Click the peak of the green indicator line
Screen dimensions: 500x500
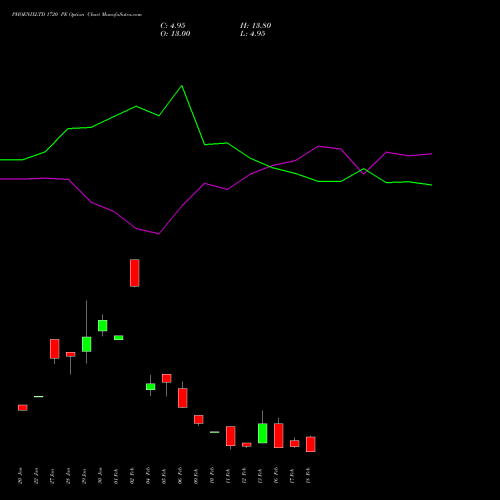pos(182,86)
